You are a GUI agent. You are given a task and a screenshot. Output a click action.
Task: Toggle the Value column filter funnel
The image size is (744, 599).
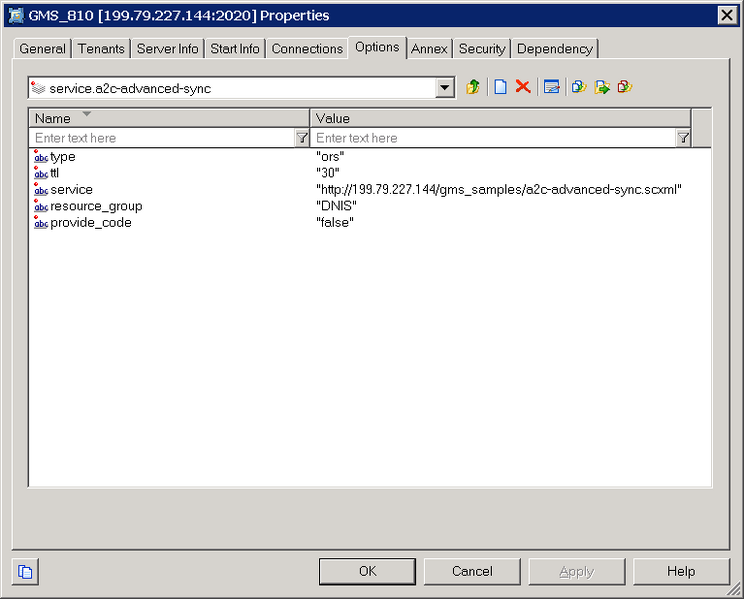click(x=683, y=138)
